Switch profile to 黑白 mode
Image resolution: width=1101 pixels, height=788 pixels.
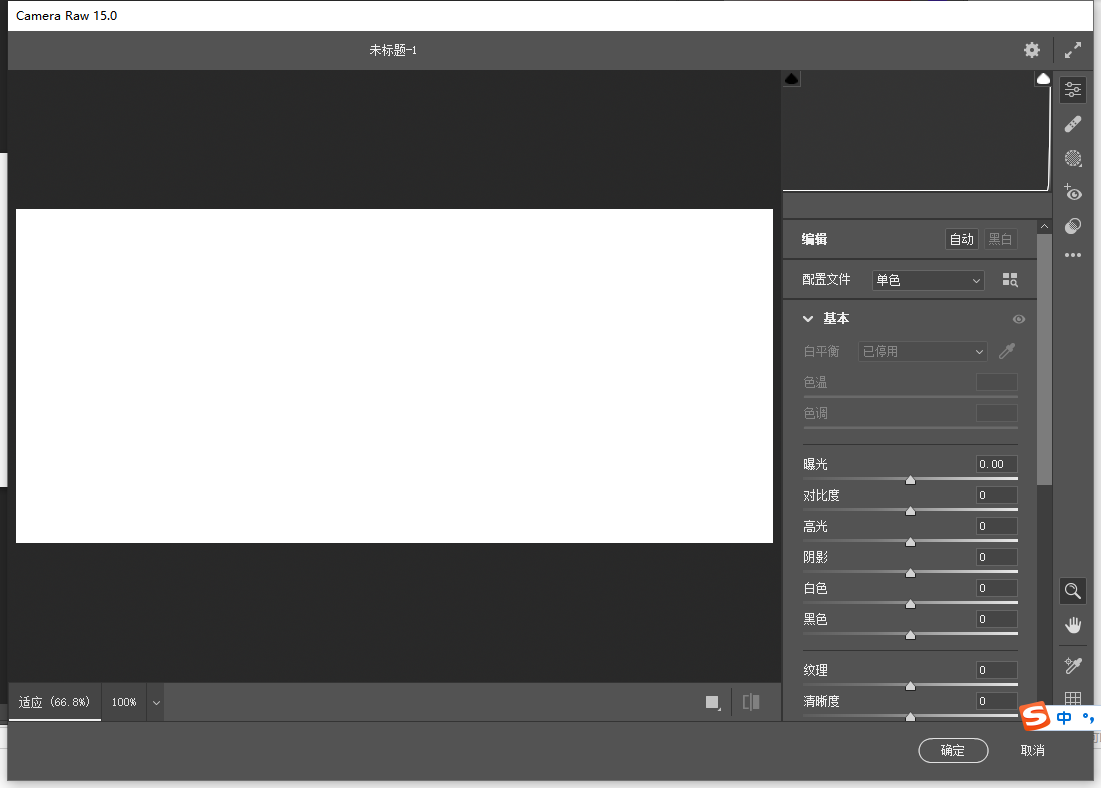999,239
